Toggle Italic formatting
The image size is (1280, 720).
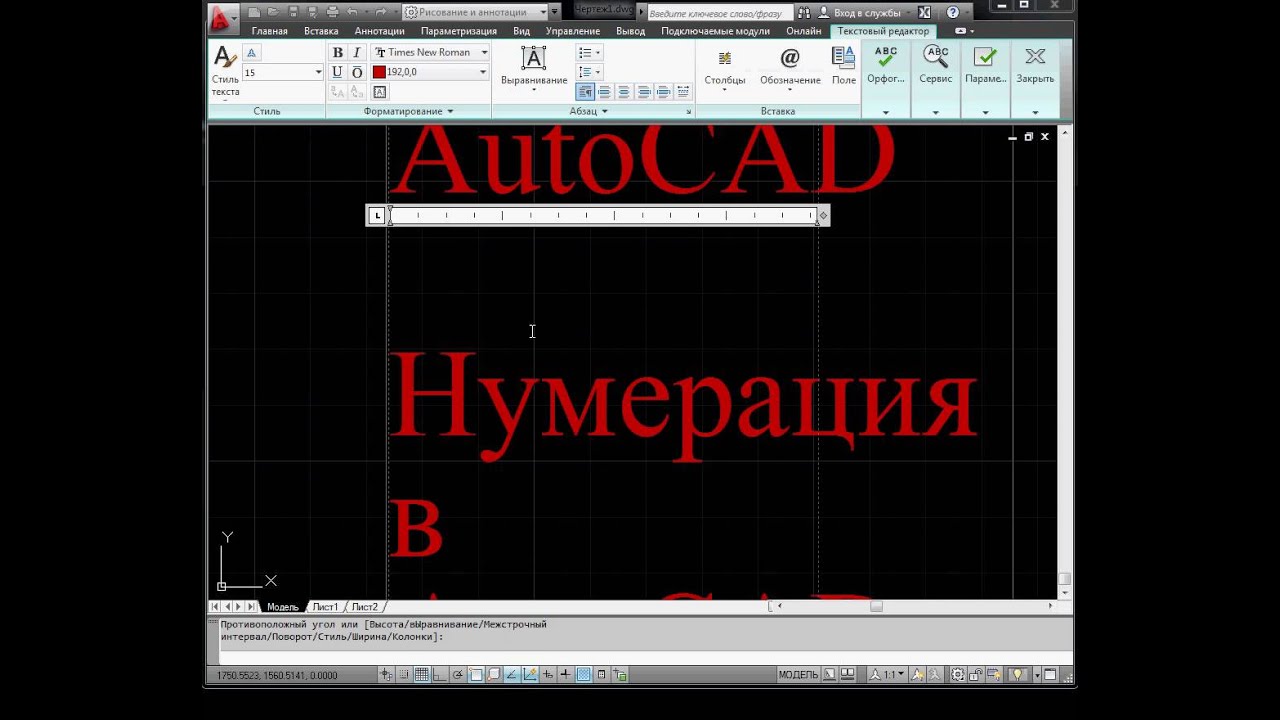tap(357, 52)
